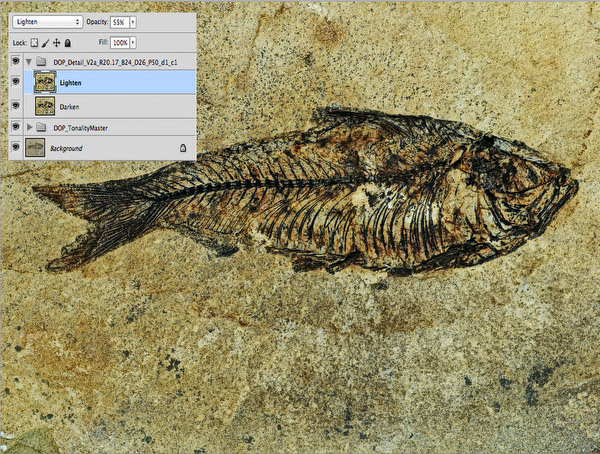Click the Background layer lock icon
This screenshot has width=600, height=454.
(182, 148)
